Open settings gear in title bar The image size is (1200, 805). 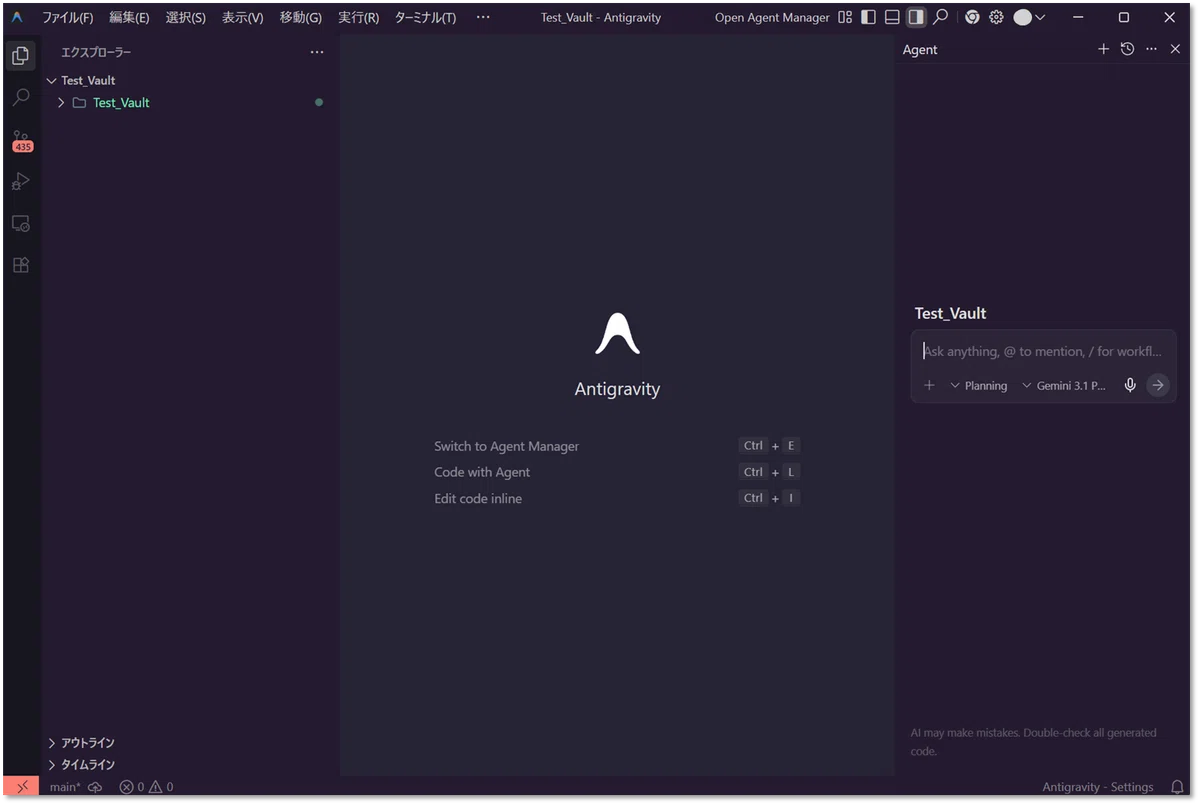click(x=996, y=17)
